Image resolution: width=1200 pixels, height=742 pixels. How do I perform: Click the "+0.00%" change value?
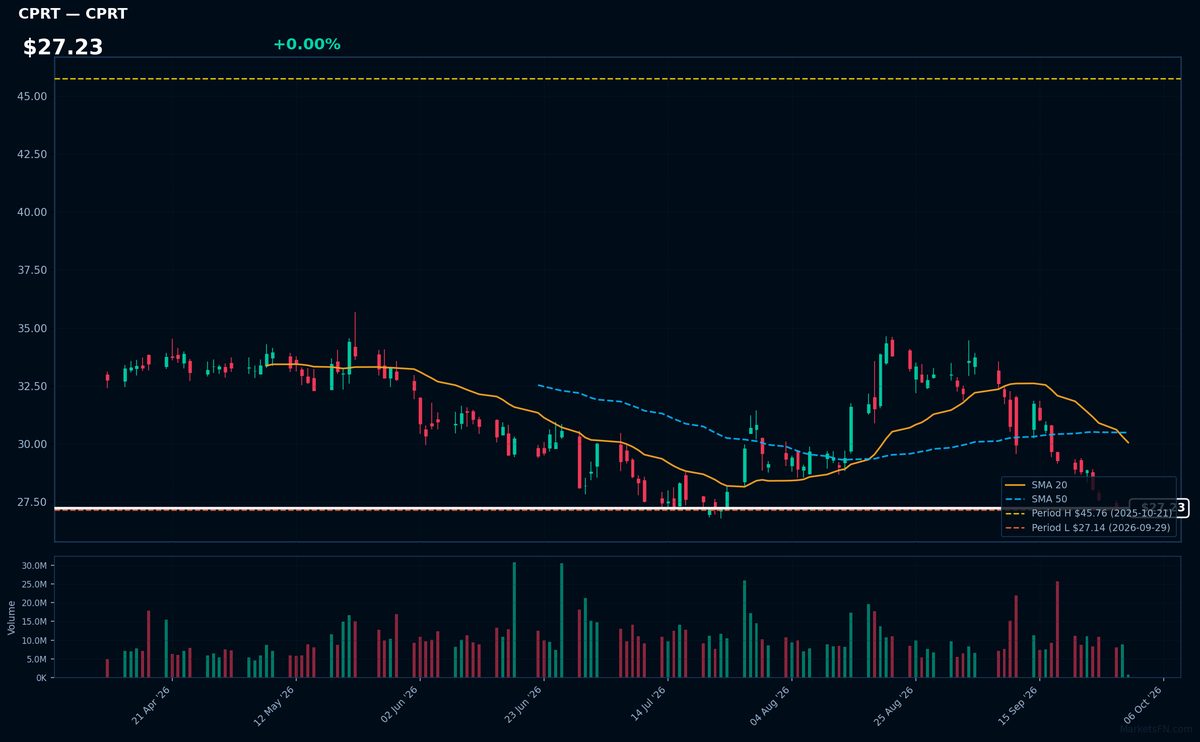click(x=306, y=44)
